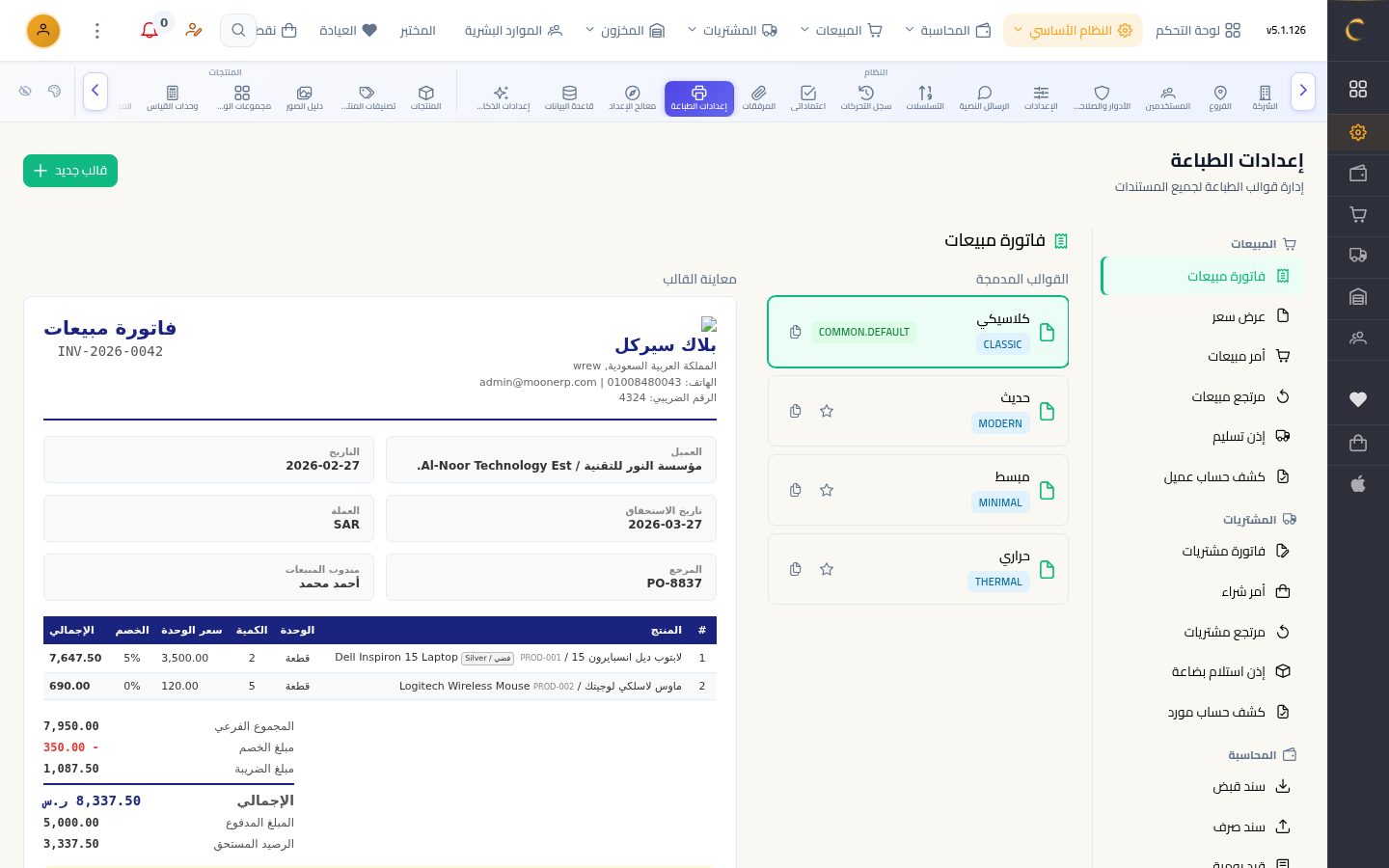Open the three-dot more options menu

click(x=97, y=31)
